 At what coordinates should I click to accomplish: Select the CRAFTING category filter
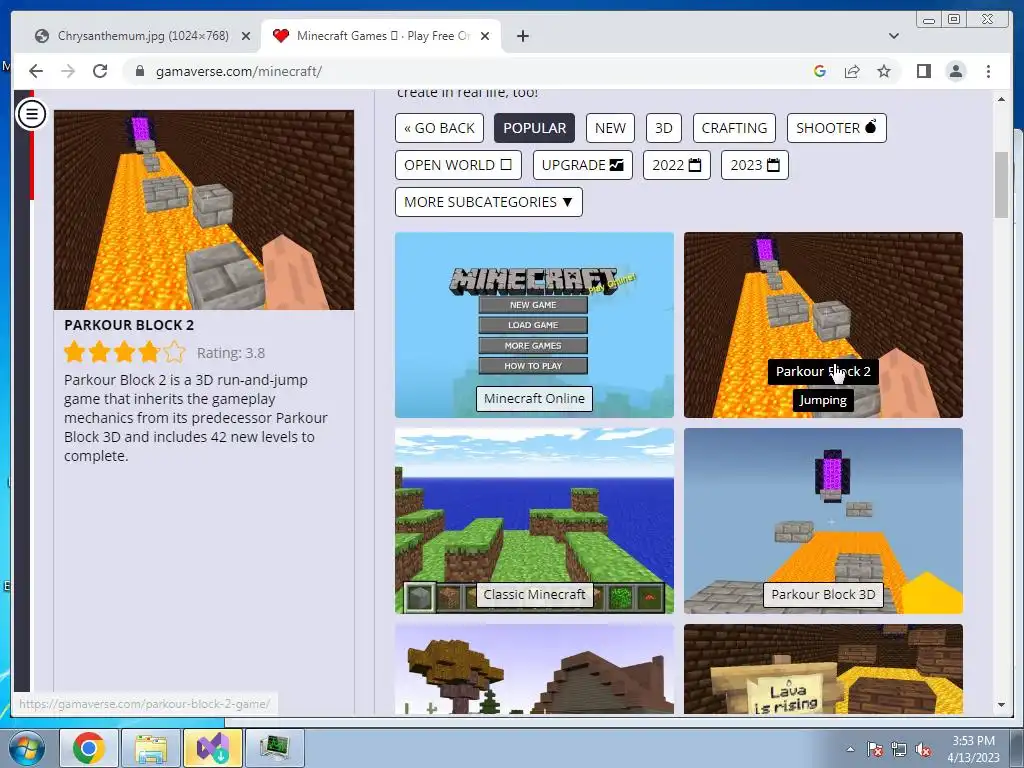coord(734,128)
